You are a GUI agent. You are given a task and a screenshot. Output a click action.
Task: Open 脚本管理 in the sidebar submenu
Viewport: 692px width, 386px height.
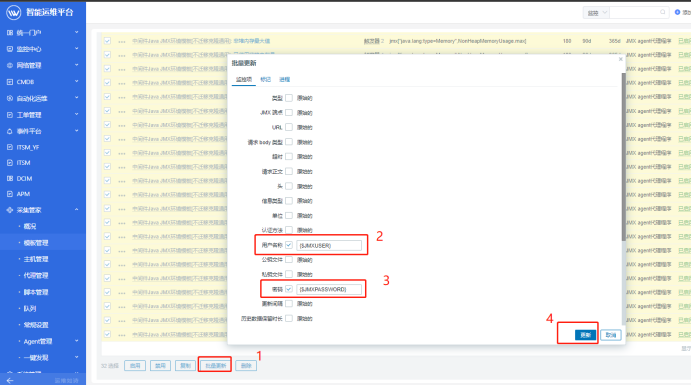tap(36, 292)
